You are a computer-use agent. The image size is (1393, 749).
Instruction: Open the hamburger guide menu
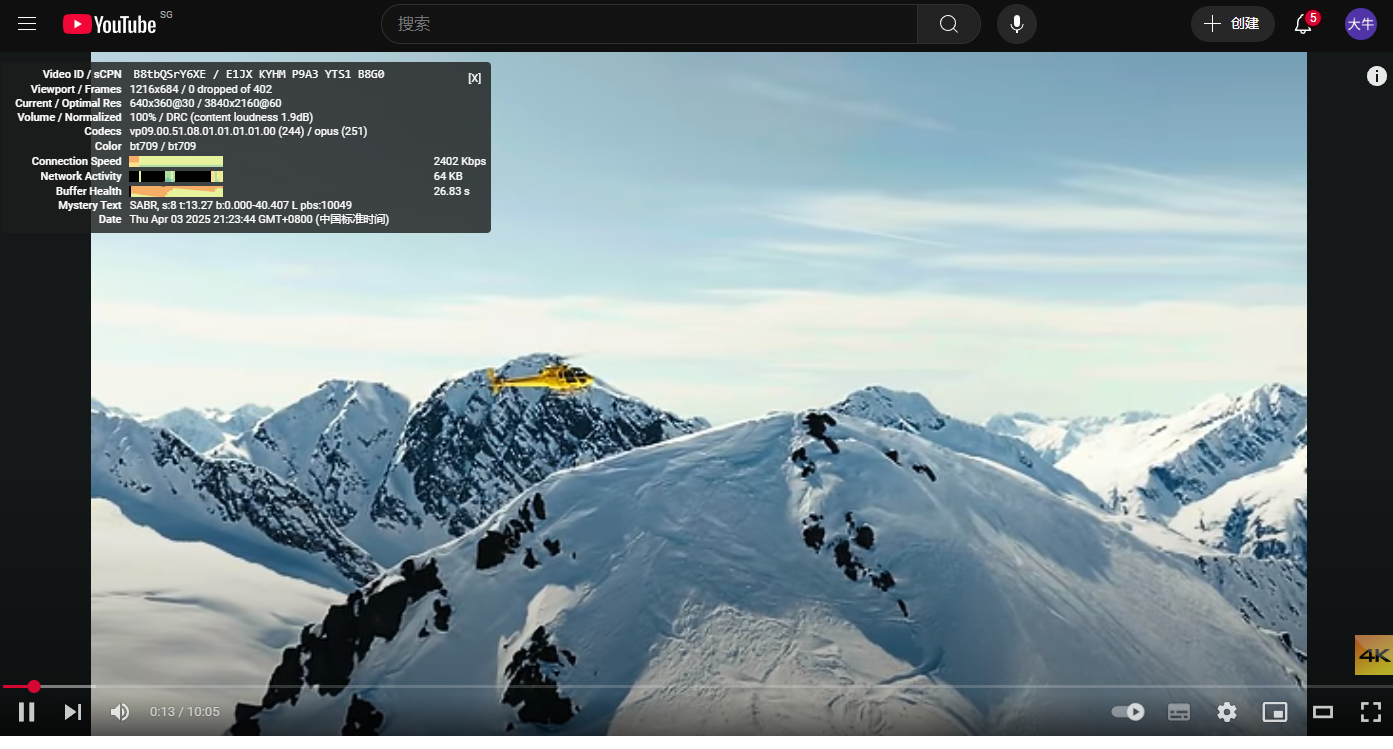tap(27, 23)
